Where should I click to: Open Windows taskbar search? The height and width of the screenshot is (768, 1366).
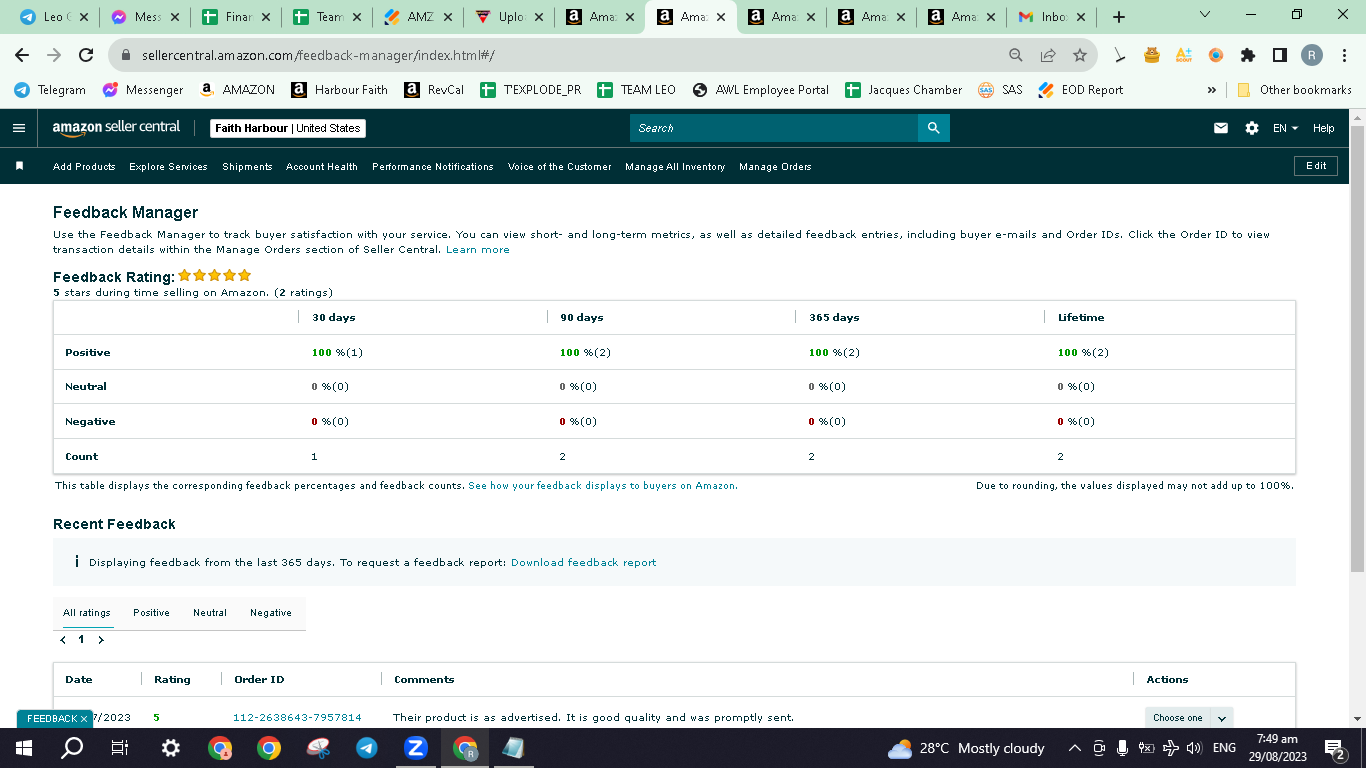(72, 747)
